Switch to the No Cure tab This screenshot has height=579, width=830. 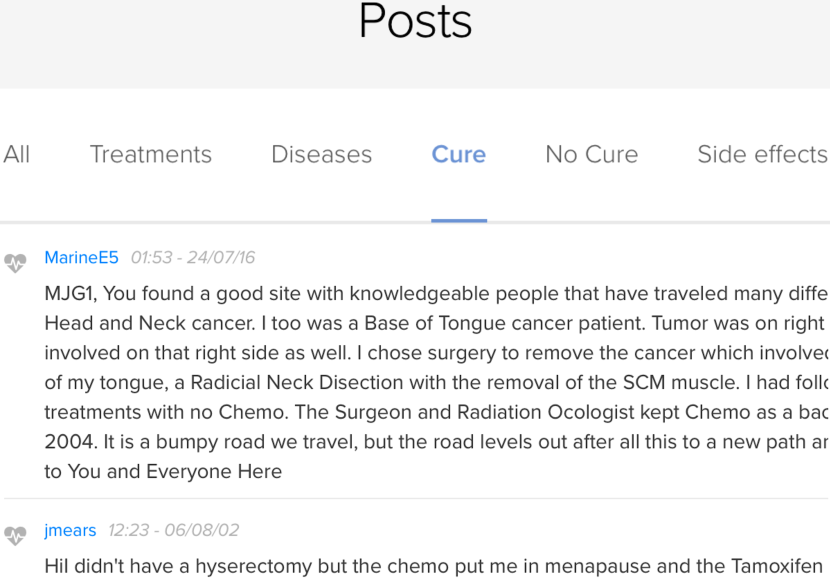[592, 155]
